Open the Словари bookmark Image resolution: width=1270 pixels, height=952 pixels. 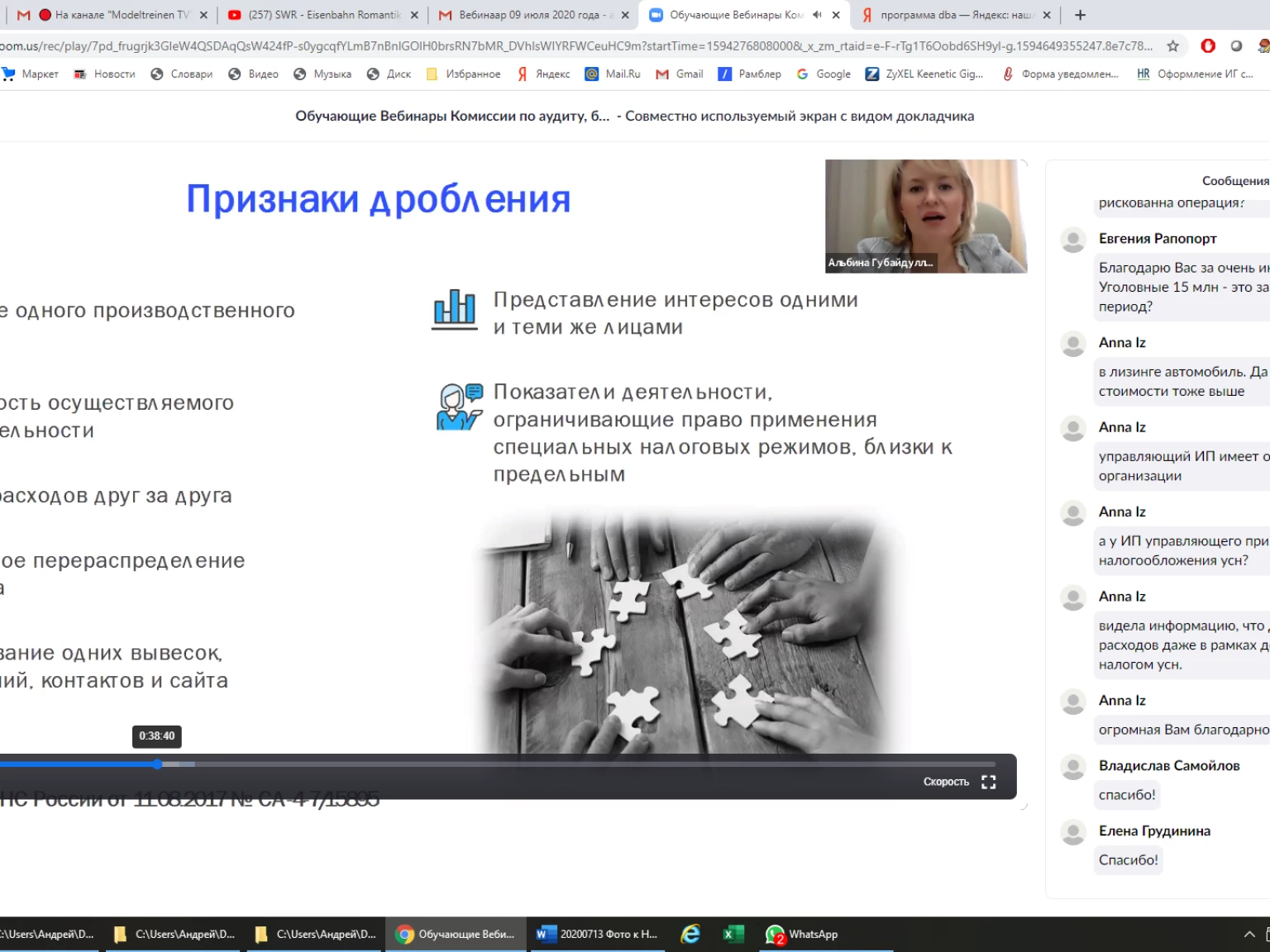point(182,74)
